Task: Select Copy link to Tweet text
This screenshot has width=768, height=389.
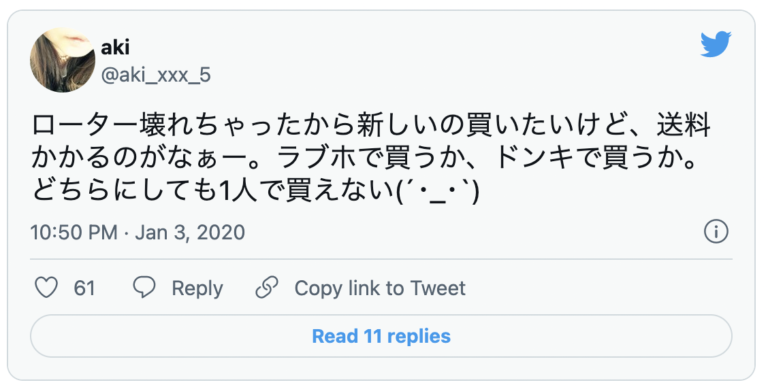Action: click(x=380, y=288)
